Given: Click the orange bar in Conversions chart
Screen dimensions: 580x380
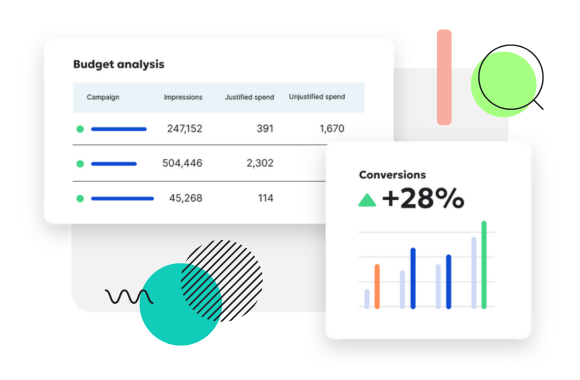Looking at the screenshot, I should click(377, 286).
